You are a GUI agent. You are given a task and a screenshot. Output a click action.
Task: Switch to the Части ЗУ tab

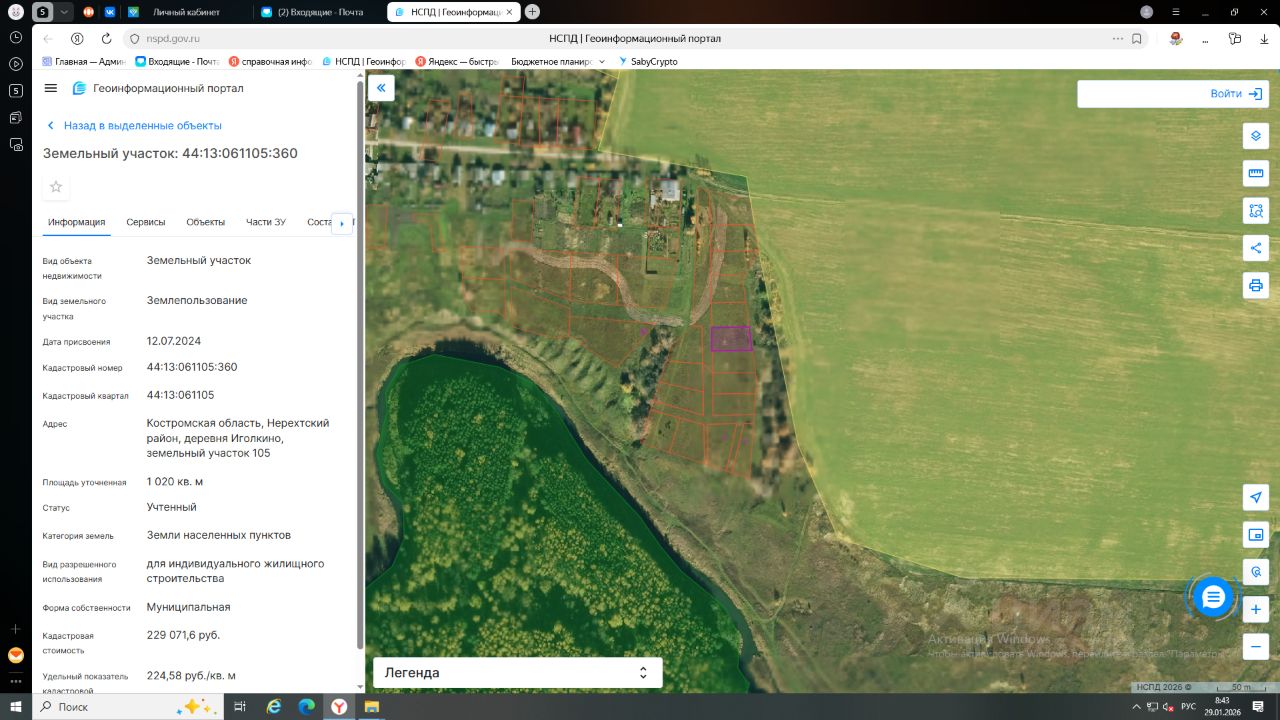[266, 222]
